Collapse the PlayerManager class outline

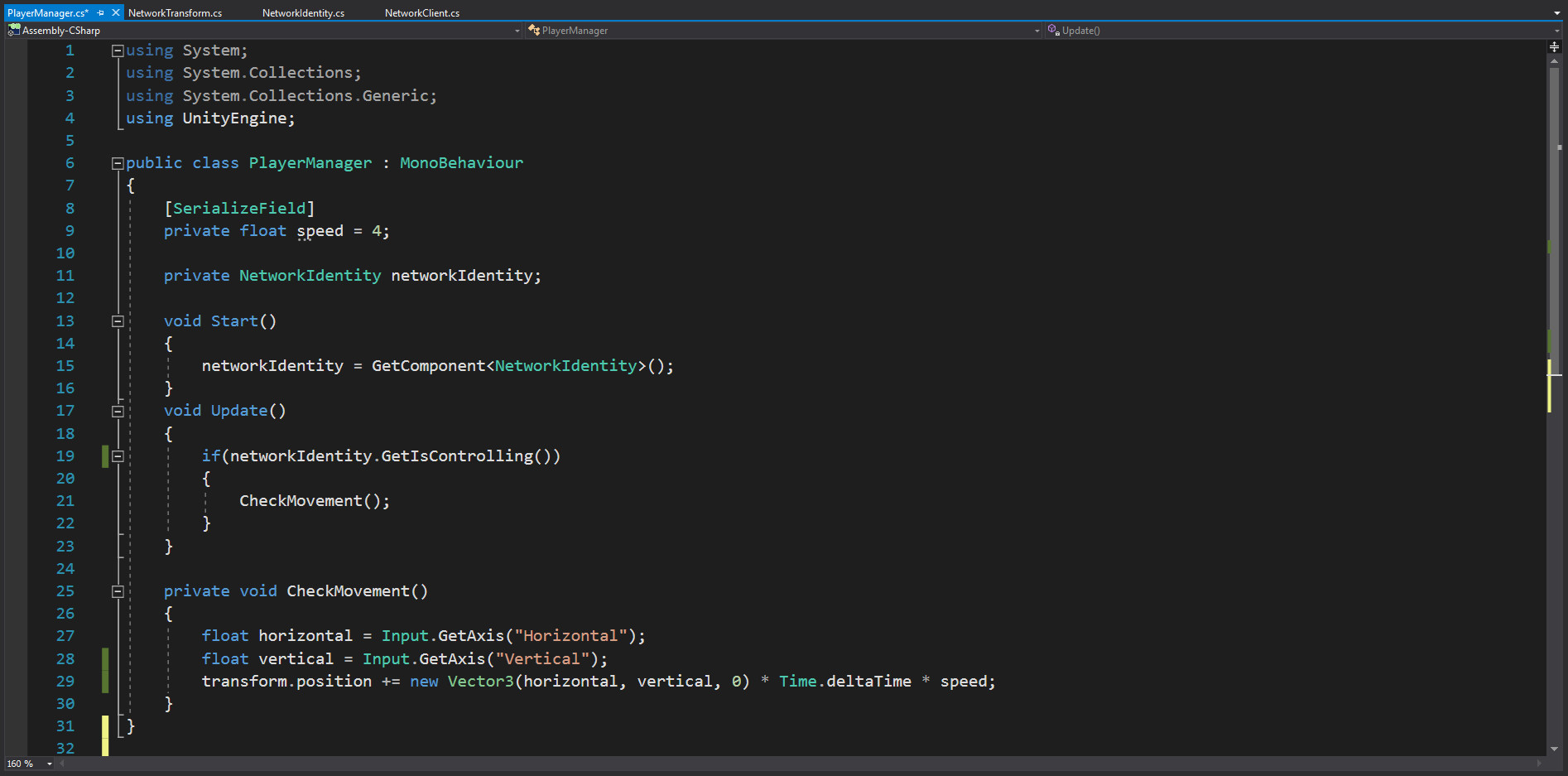(x=118, y=163)
